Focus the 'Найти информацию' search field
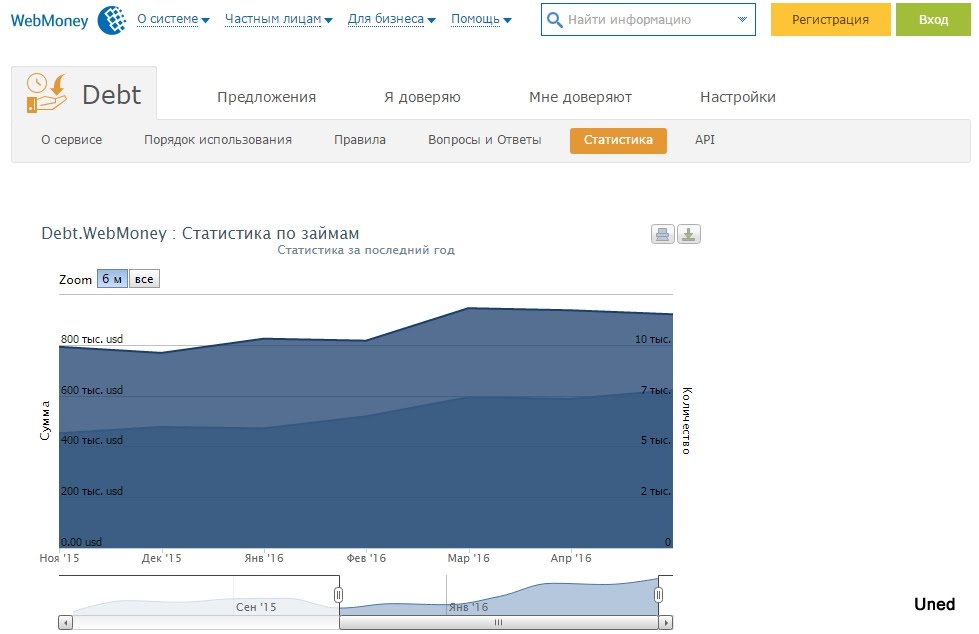This screenshot has width=979, height=634. 648,19
